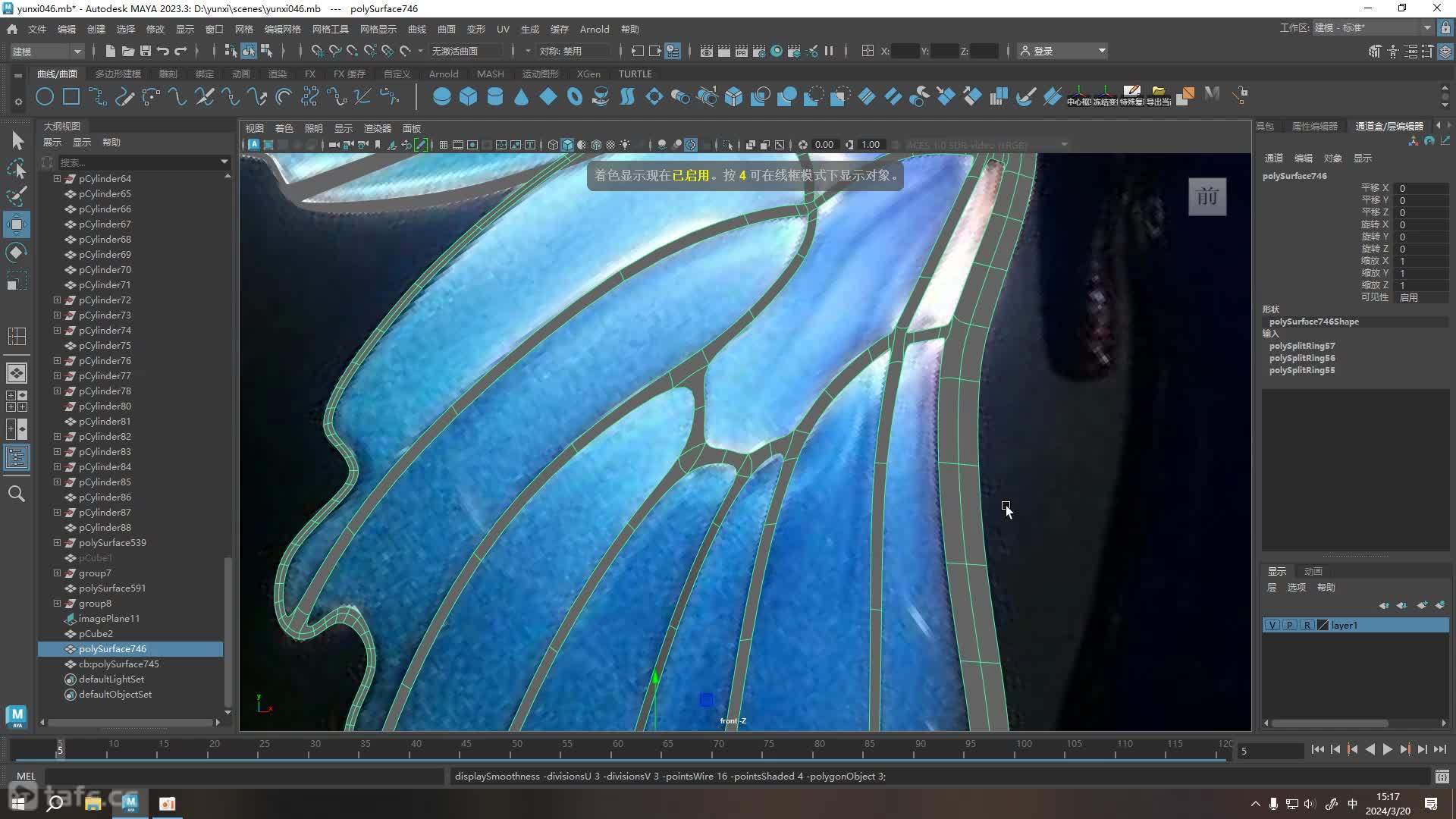Open the Arnold menu
The width and height of the screenshot is (1456, 819).
click(595, 30)
